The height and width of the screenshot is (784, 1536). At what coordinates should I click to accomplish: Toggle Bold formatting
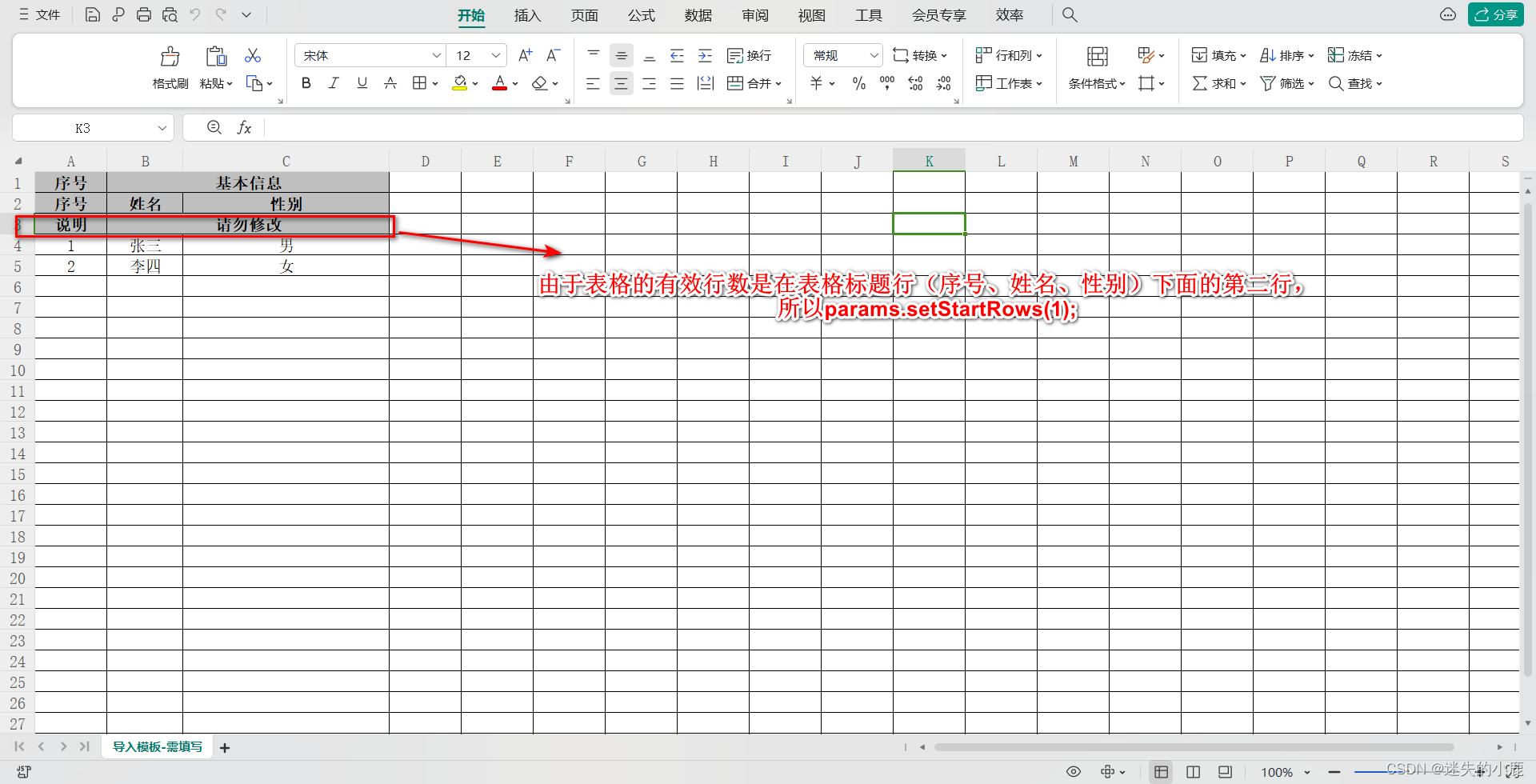point(306,83)
